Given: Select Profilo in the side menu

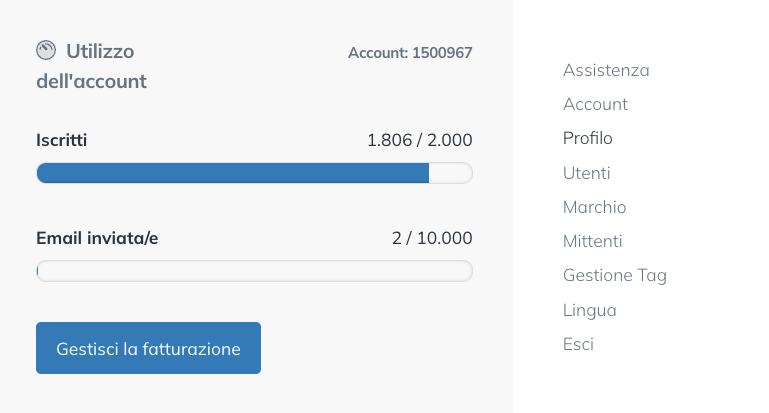Looking at the screenshot, I should click(x=587, y=138).
